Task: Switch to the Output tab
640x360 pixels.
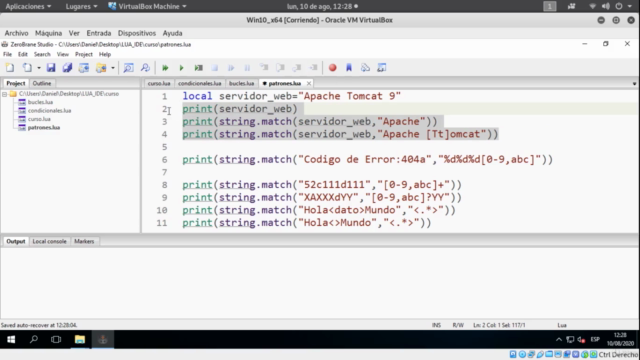Action: (x=16, y=241)
